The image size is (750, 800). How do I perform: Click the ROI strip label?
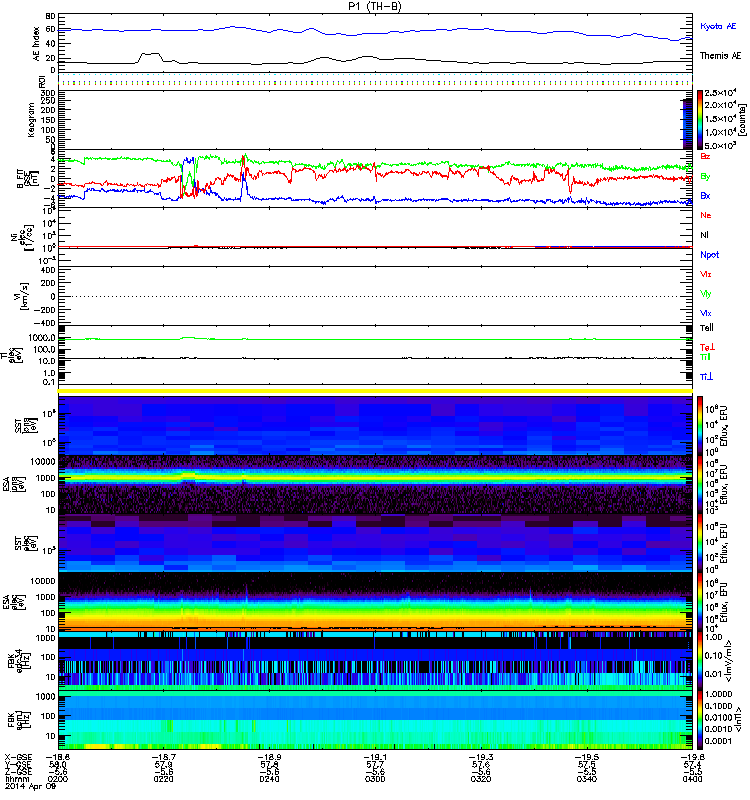(x=42, y=82)
